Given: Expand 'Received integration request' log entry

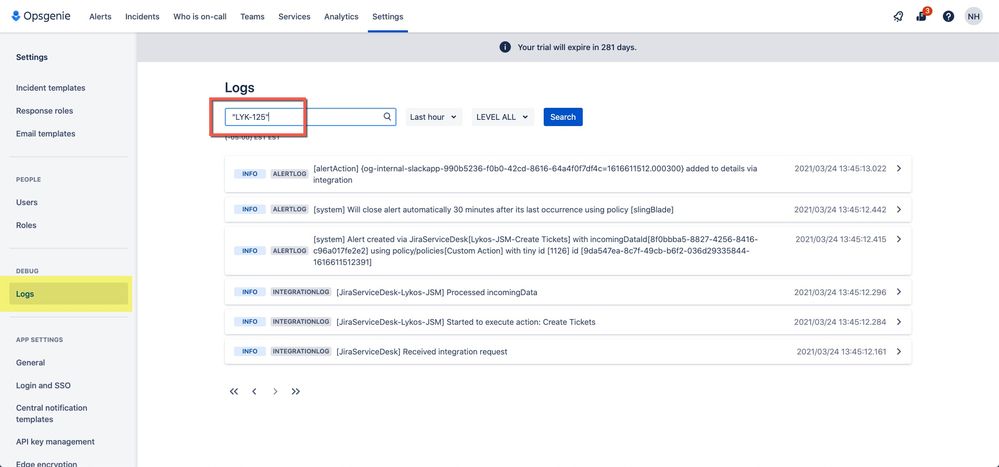Looking at the screenshot, I should pyautogui.click(x=899, y=351).
